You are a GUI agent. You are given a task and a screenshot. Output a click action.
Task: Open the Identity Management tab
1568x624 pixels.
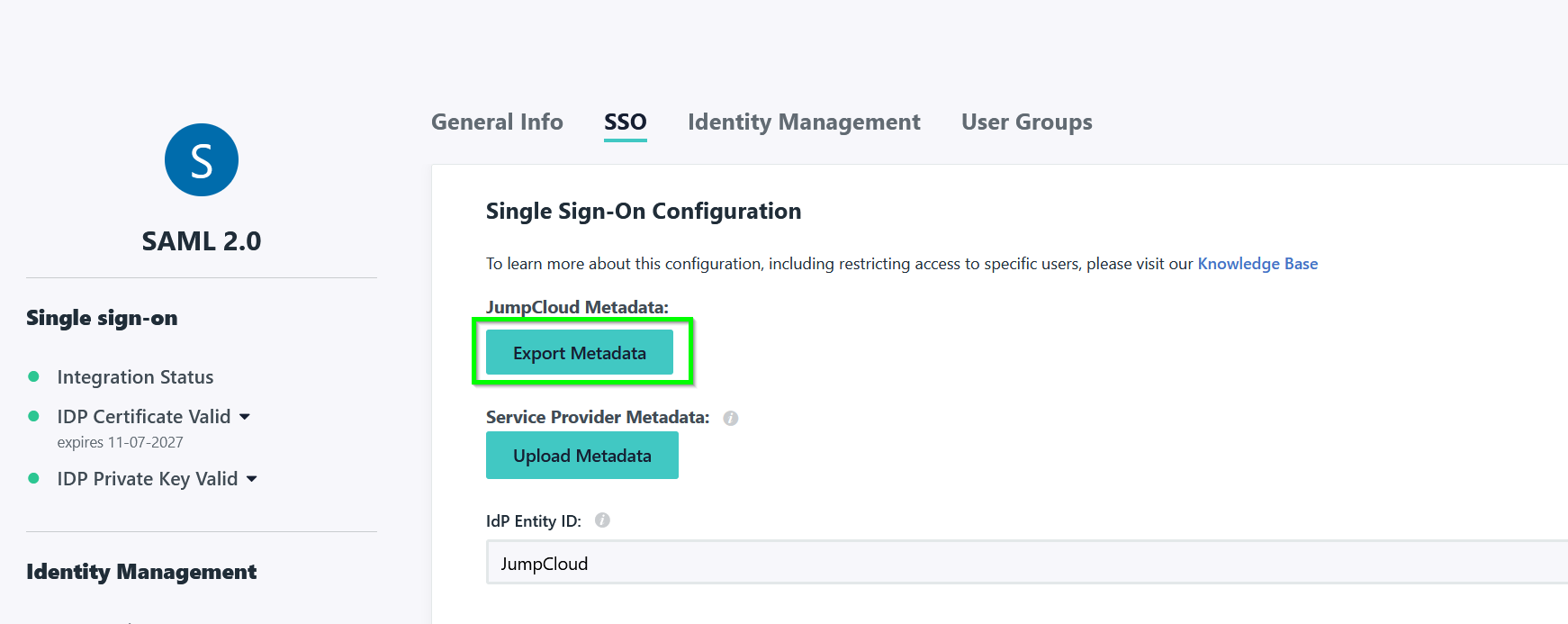[804, 122]
